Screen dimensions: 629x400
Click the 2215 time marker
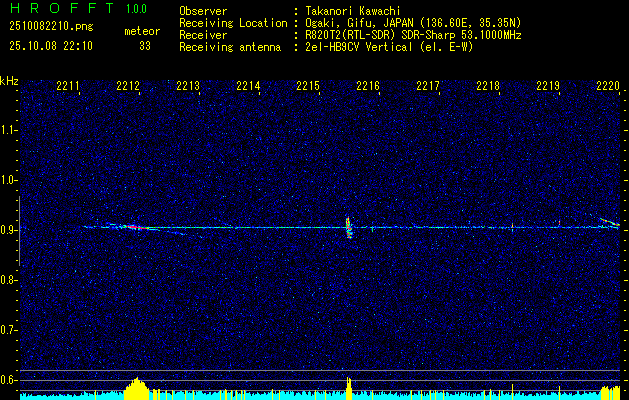[308, 85]
